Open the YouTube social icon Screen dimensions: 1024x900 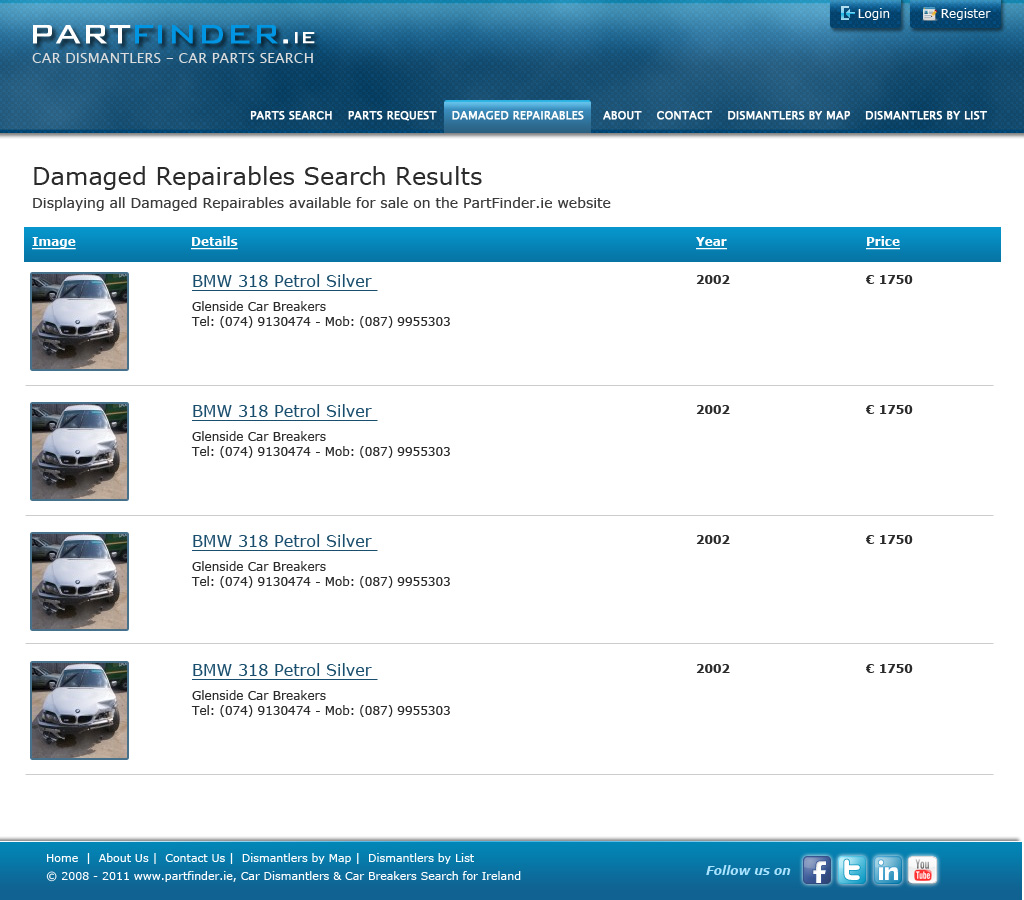(922, 870)
